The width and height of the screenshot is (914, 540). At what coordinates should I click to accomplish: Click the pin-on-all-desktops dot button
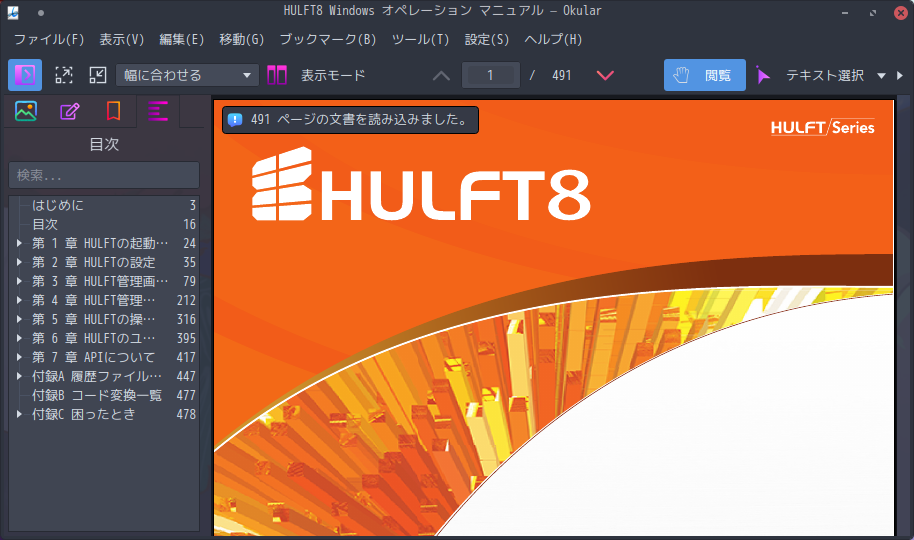(41, 12)
